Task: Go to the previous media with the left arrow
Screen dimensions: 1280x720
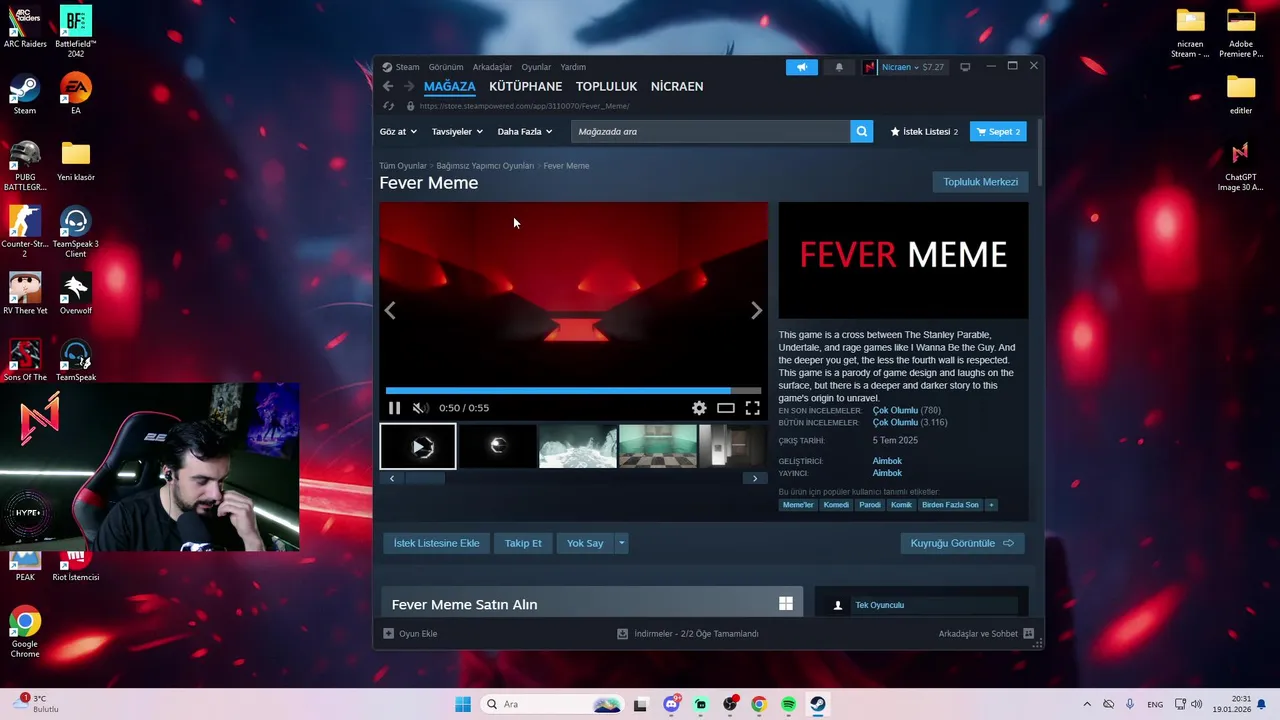Action: (x=390, y=311)
